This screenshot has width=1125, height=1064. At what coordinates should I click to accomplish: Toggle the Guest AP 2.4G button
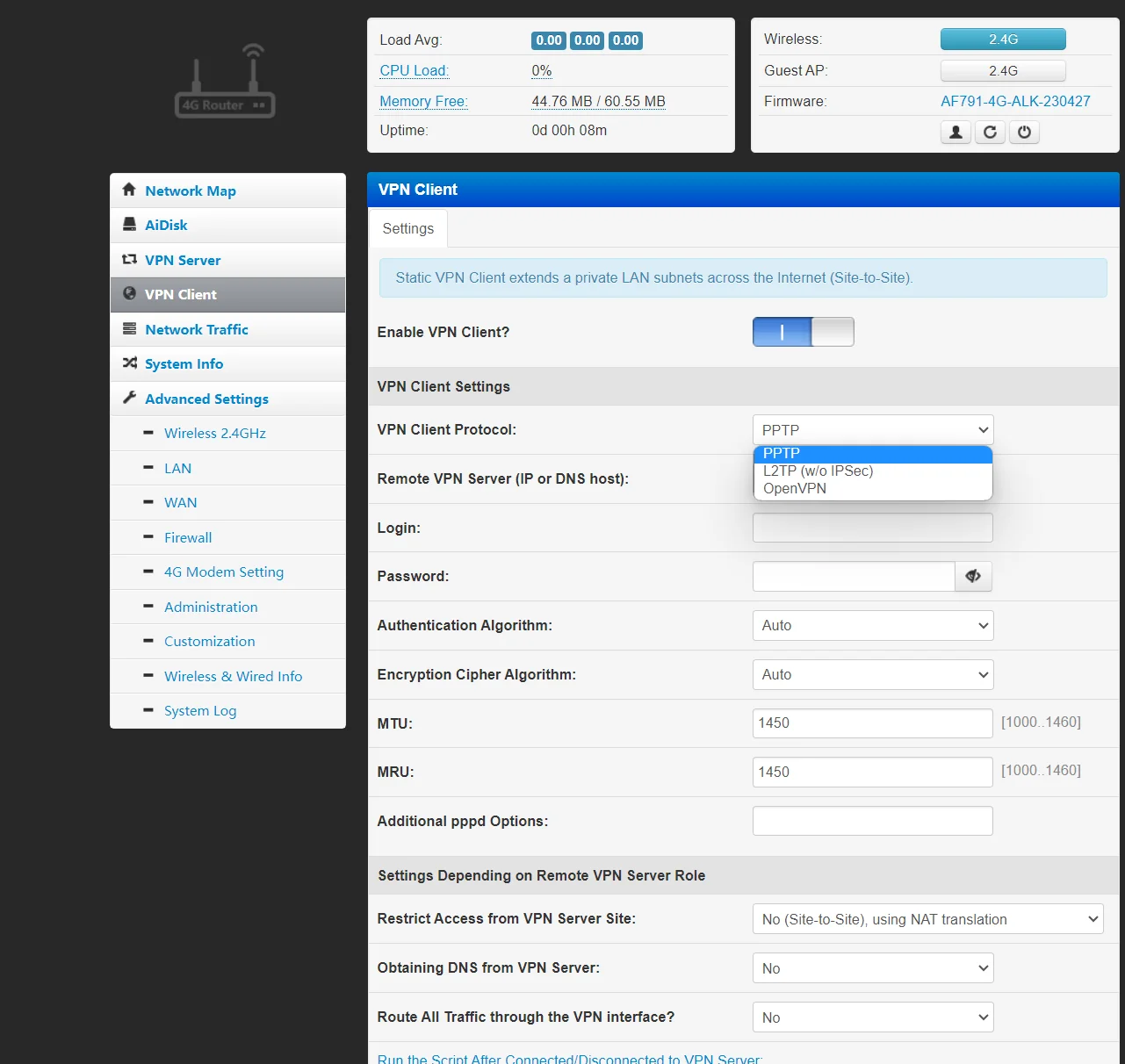tap(1003, 70)
